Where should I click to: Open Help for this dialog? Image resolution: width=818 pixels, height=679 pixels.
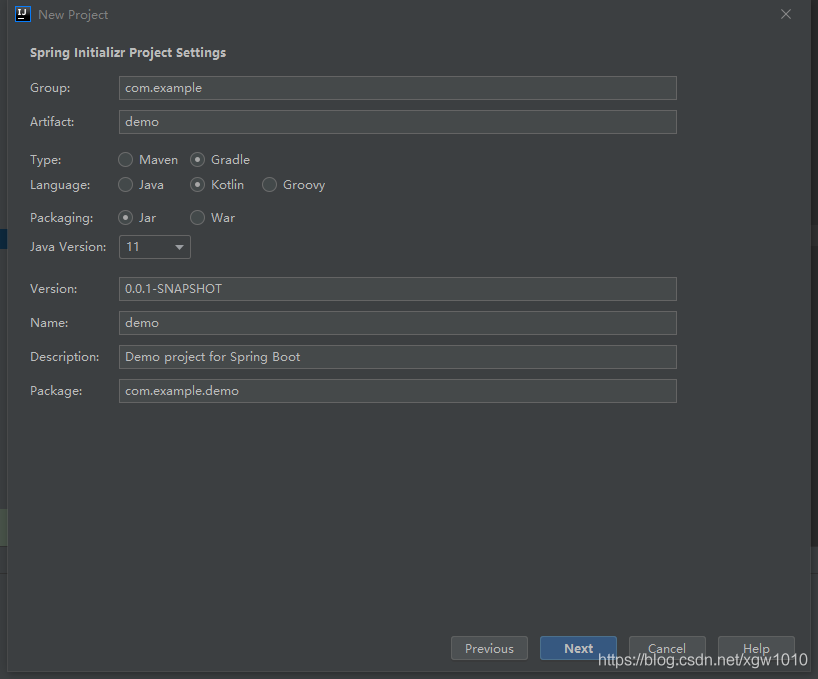tap(756, 648)
